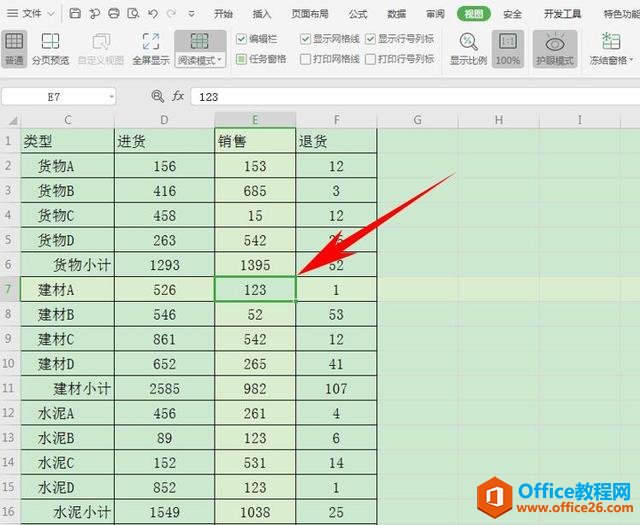Open the 插入 Insert tab
This screenshot has height=525, width=640.
(262, 14)
